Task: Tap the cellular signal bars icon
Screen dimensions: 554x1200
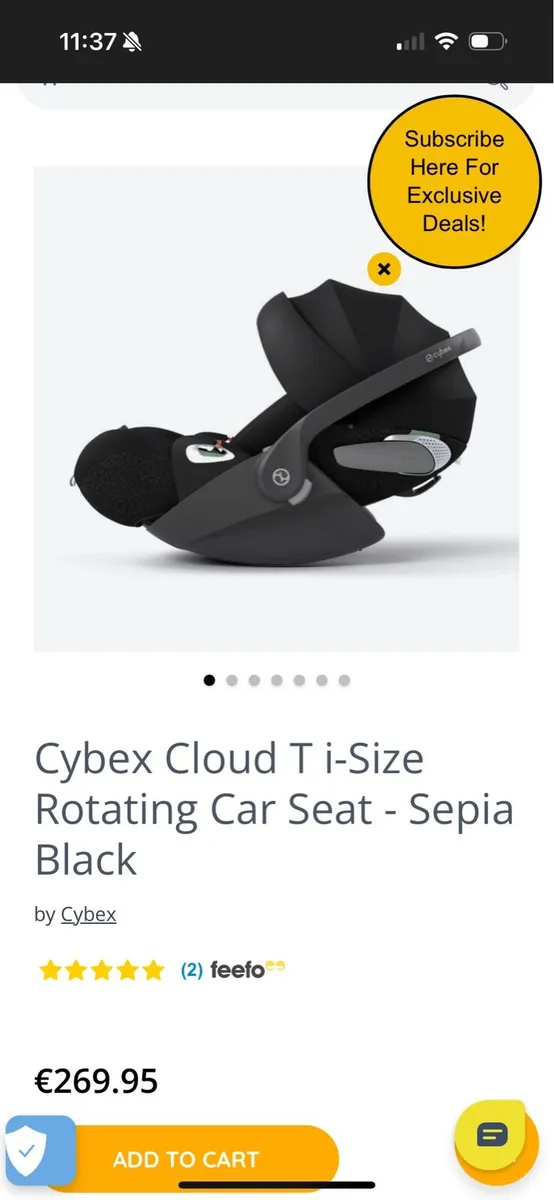Action: point(410,42)
